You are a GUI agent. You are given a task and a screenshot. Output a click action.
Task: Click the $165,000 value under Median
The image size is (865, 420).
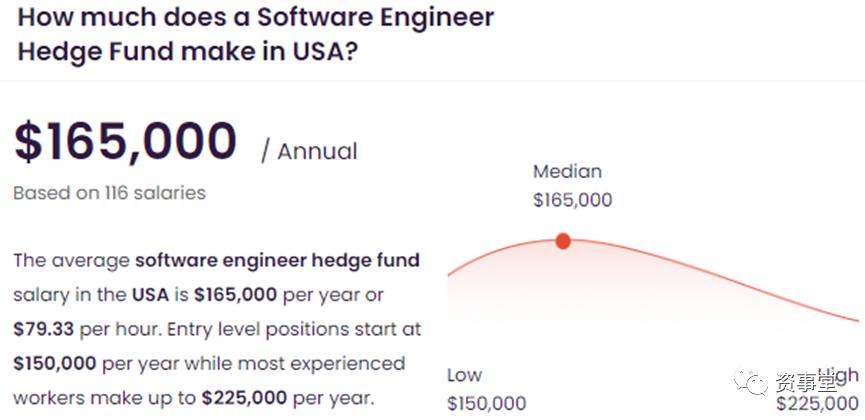point(572,200)
